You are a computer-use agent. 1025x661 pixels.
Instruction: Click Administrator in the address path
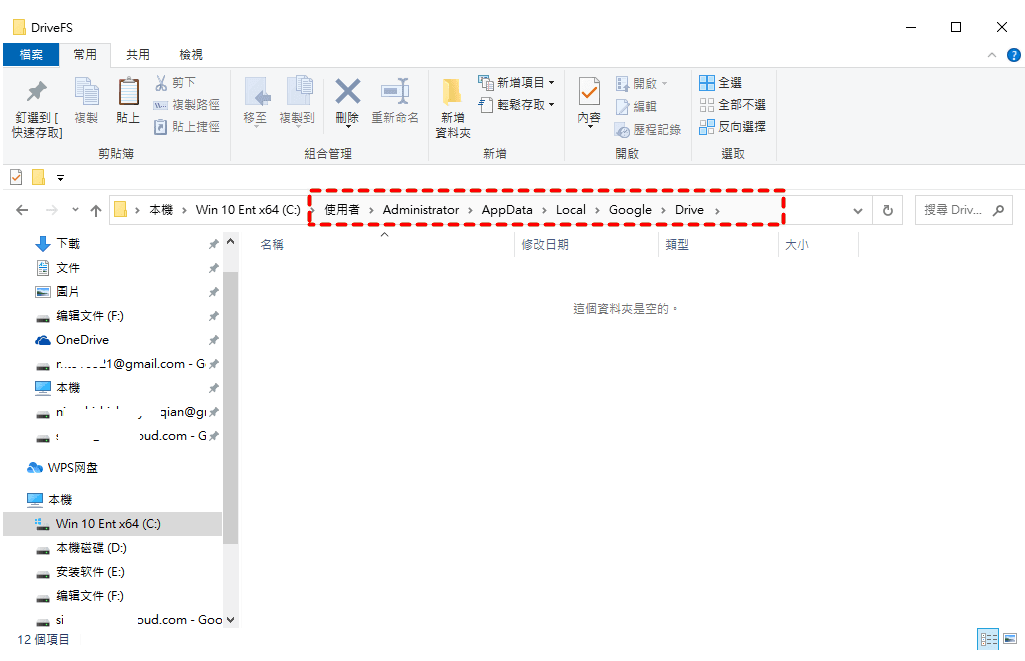tap(421, 210)
